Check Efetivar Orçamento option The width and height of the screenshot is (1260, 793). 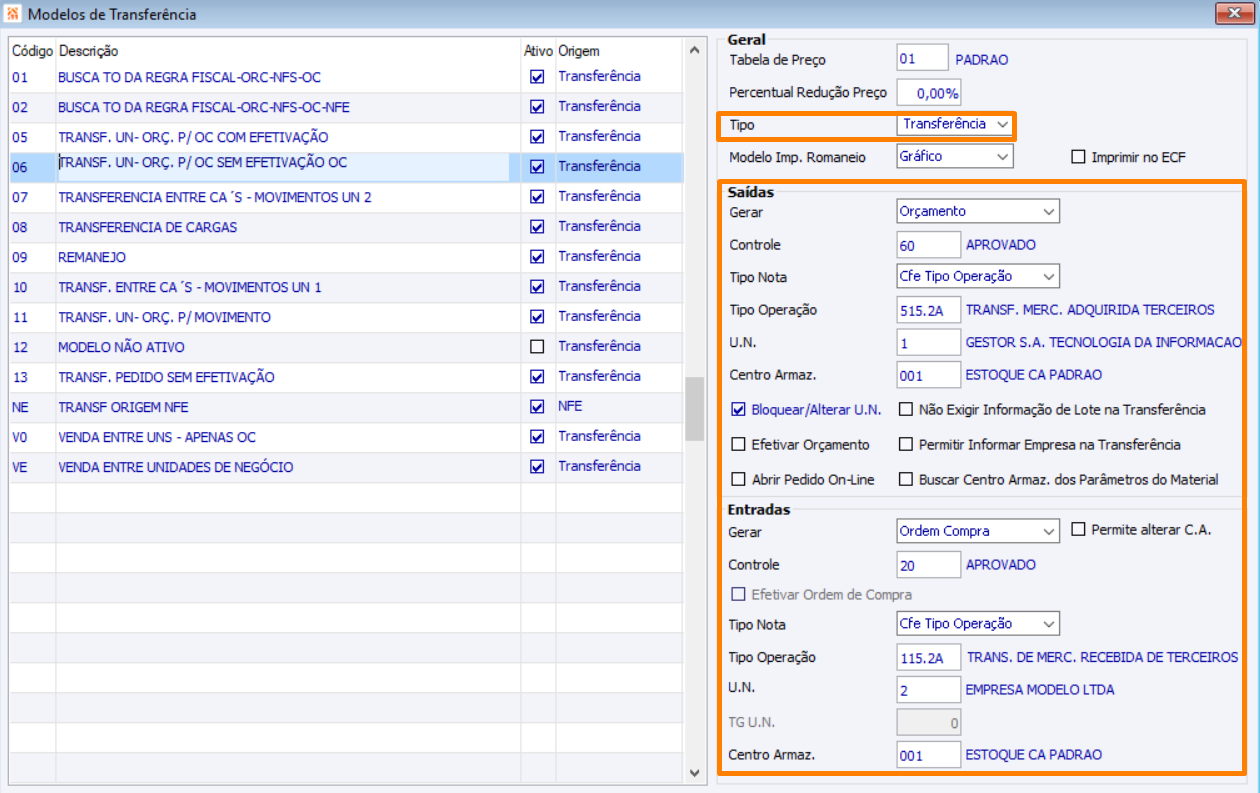739,444
